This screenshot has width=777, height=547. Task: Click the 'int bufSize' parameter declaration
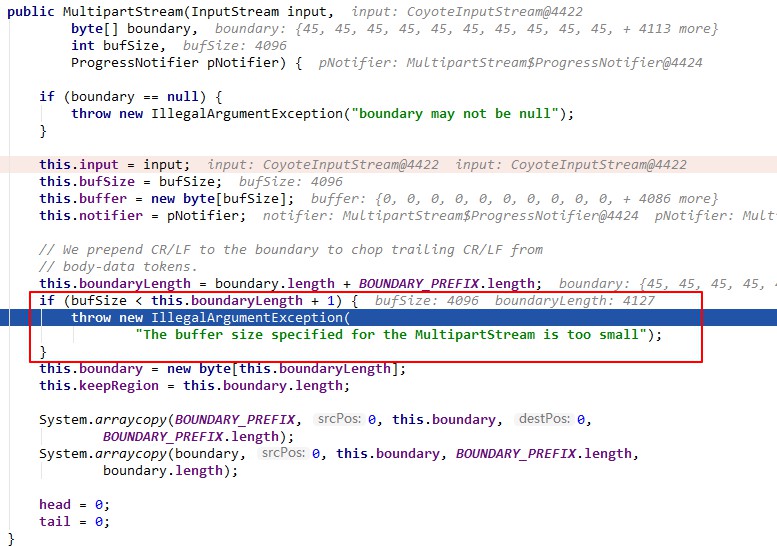(114, 46)
